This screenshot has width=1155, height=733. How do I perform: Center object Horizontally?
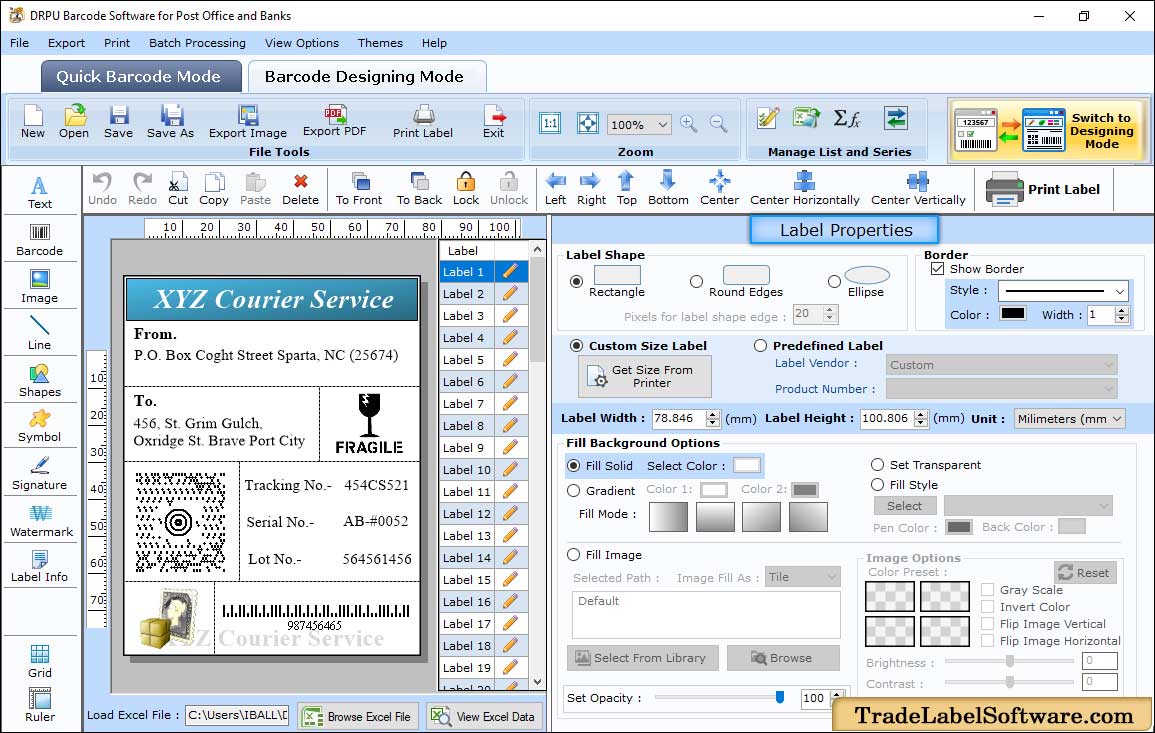click(x=804, y=189)
